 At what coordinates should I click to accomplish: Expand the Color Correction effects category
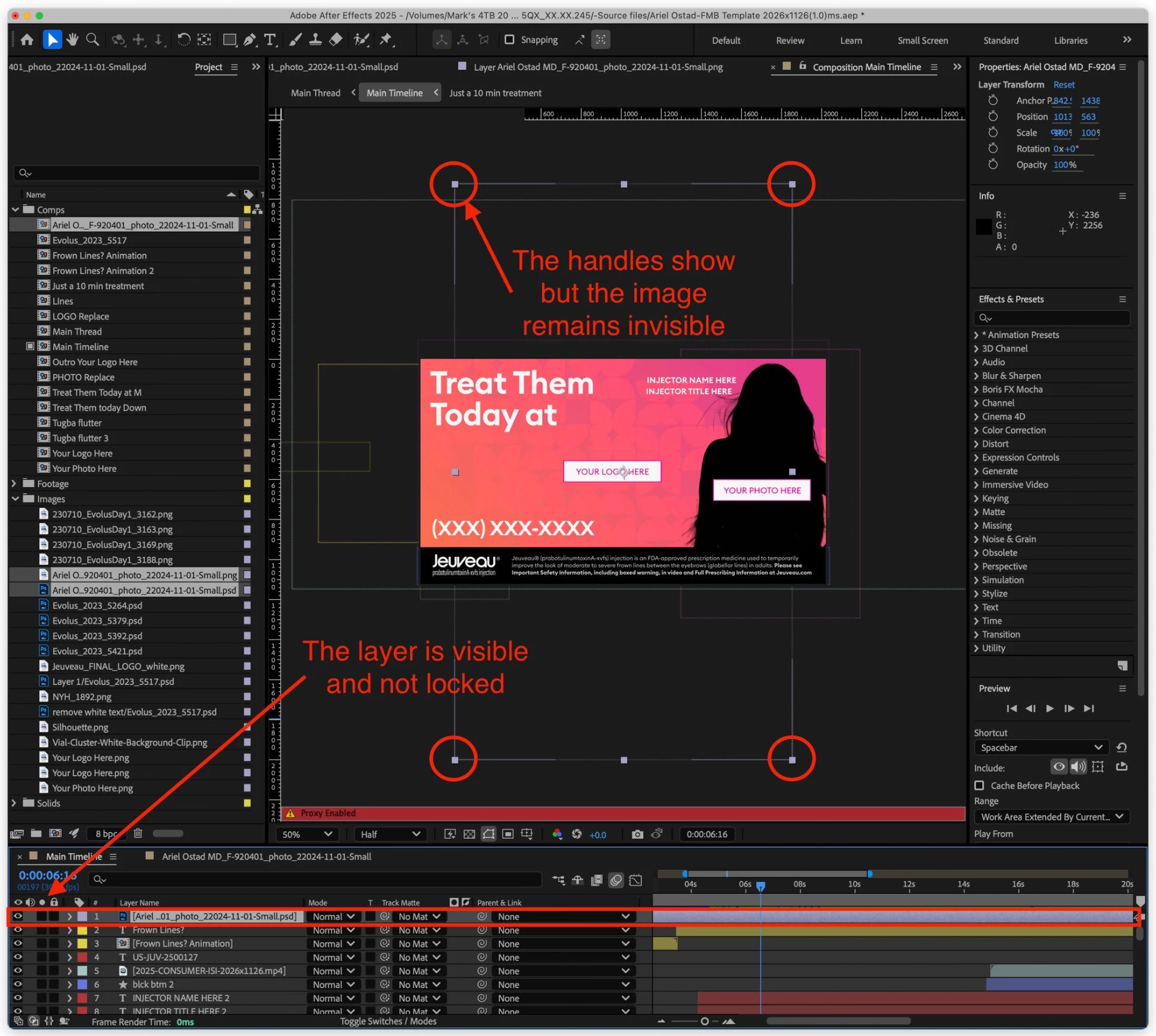coord(977,430)
